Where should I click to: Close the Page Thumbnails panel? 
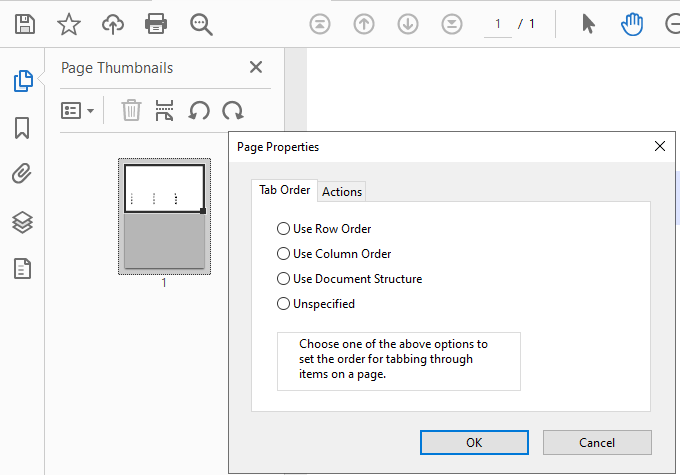(256, 67)
